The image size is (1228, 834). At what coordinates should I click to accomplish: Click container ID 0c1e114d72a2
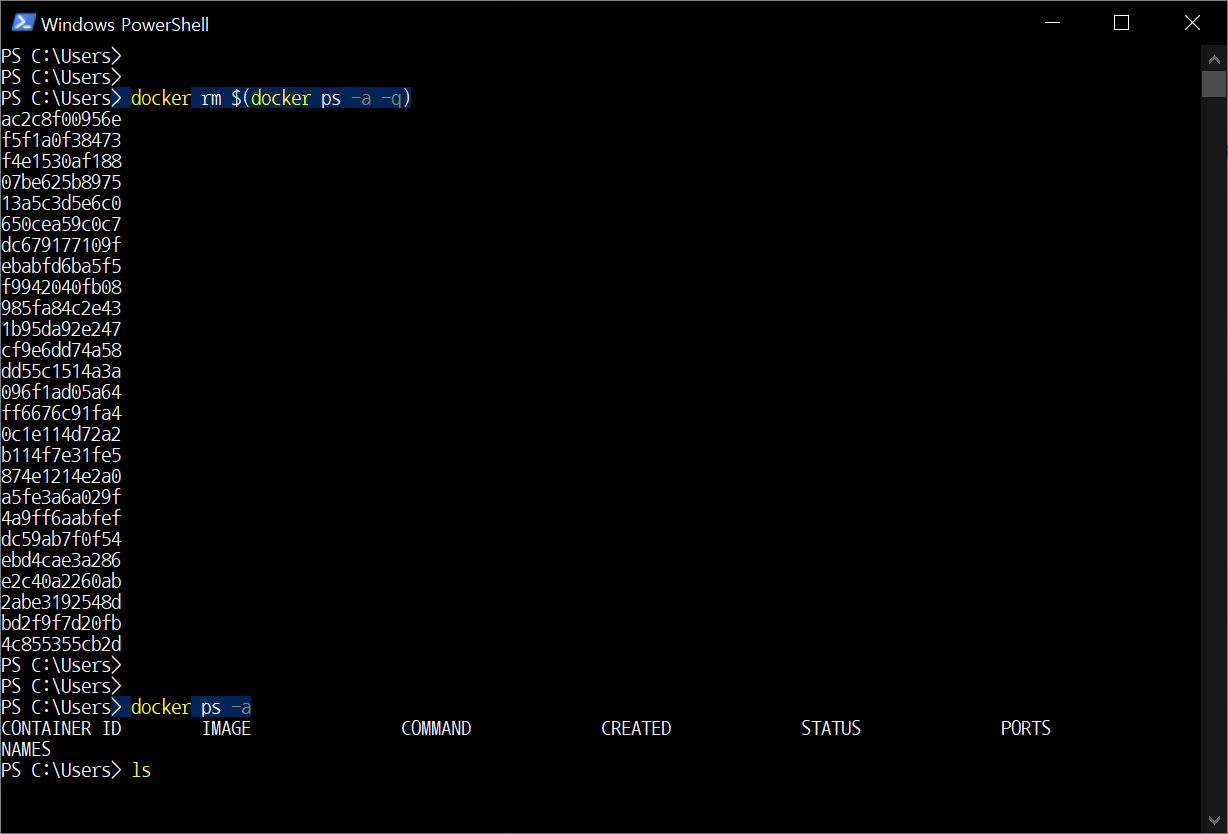click(62, 434)
